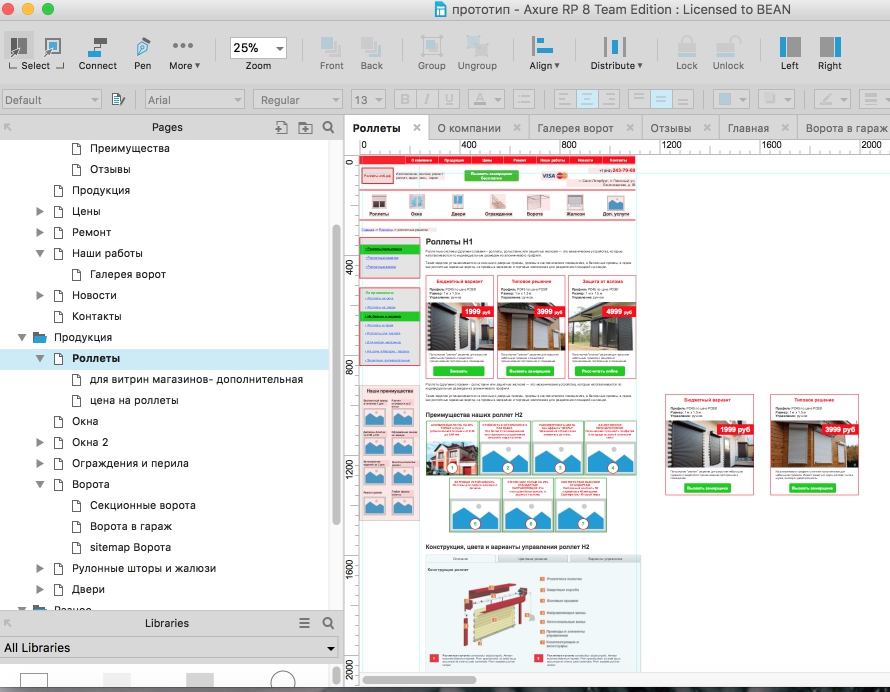Switch to the О компании tab
Viewport: 890px width, 692px height.
(469, 128)
